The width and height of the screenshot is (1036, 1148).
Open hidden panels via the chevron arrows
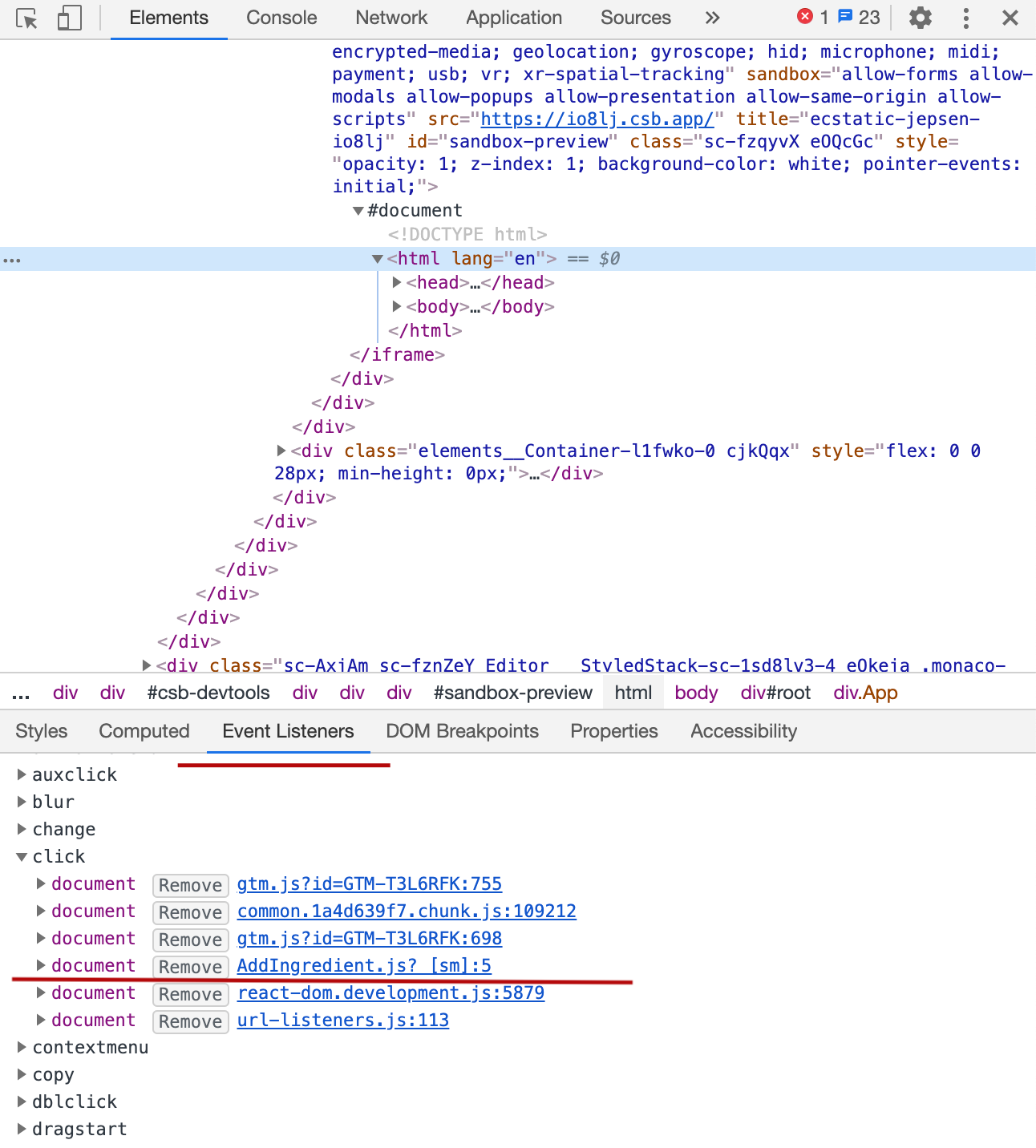(712, 17)
